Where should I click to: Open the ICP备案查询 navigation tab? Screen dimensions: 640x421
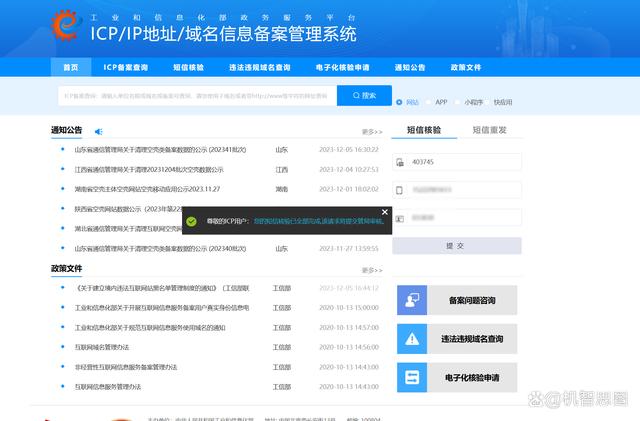click(x=126, y=68)
